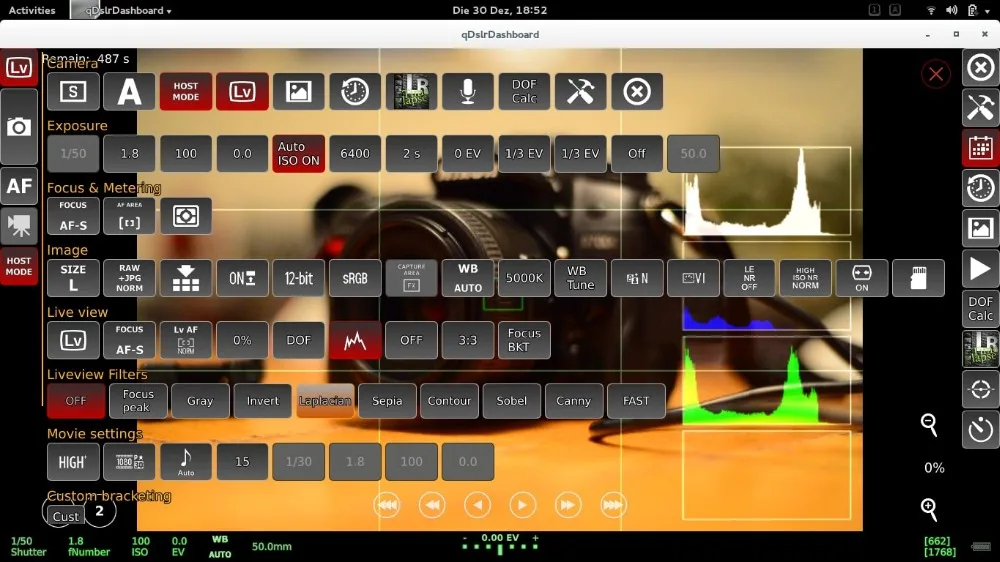Select the Invert liveview filter
The height and width of the screenshot is (562, 1000).
click(x=263, y=401)
